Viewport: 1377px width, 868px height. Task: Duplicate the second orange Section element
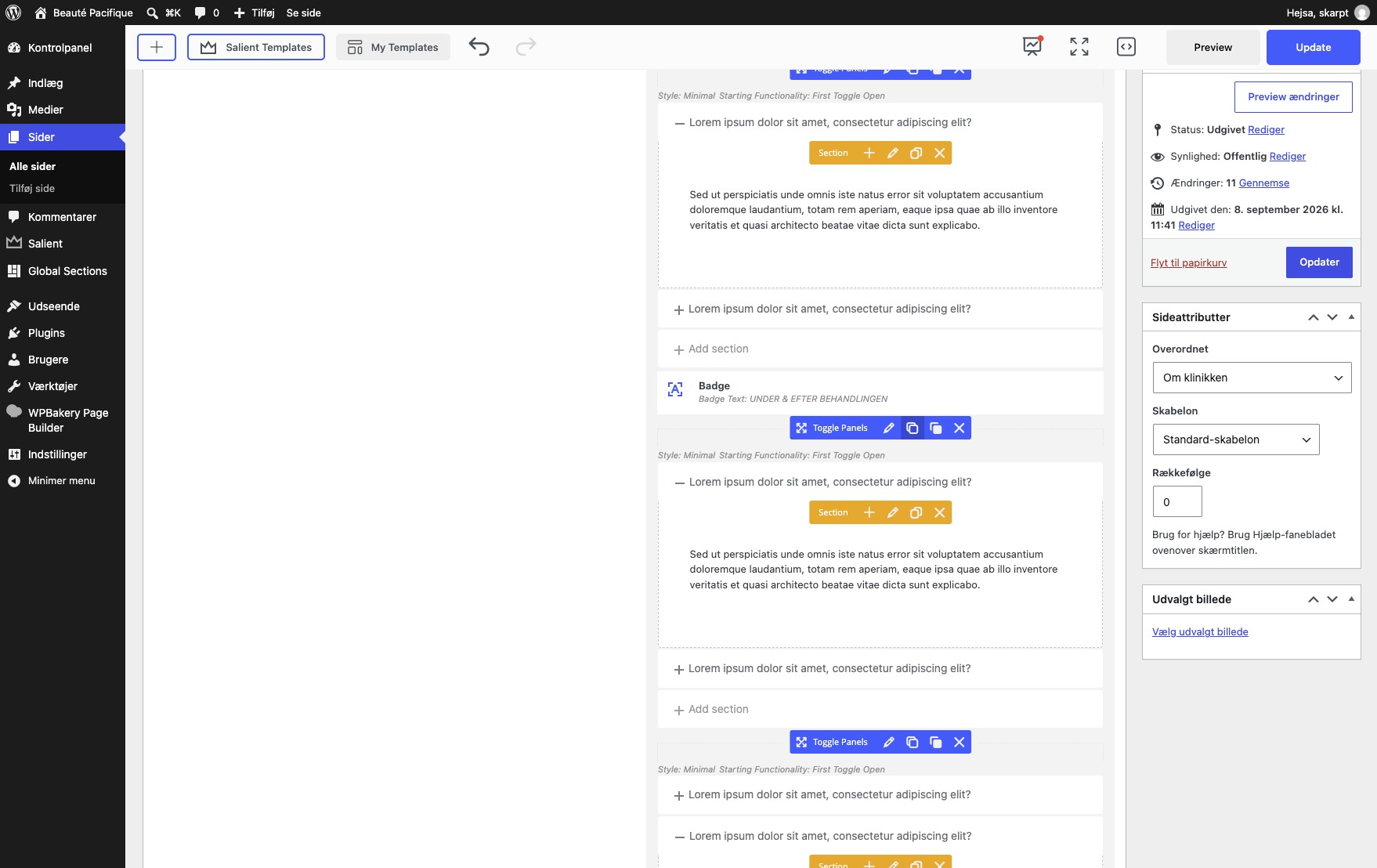click(x=916, y=512)
